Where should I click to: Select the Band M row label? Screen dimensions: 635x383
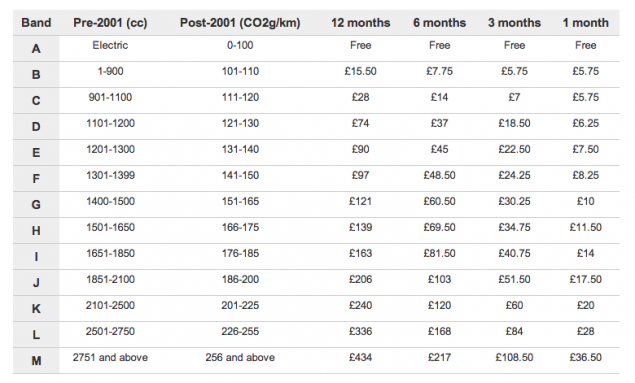[x=36, y=360]
